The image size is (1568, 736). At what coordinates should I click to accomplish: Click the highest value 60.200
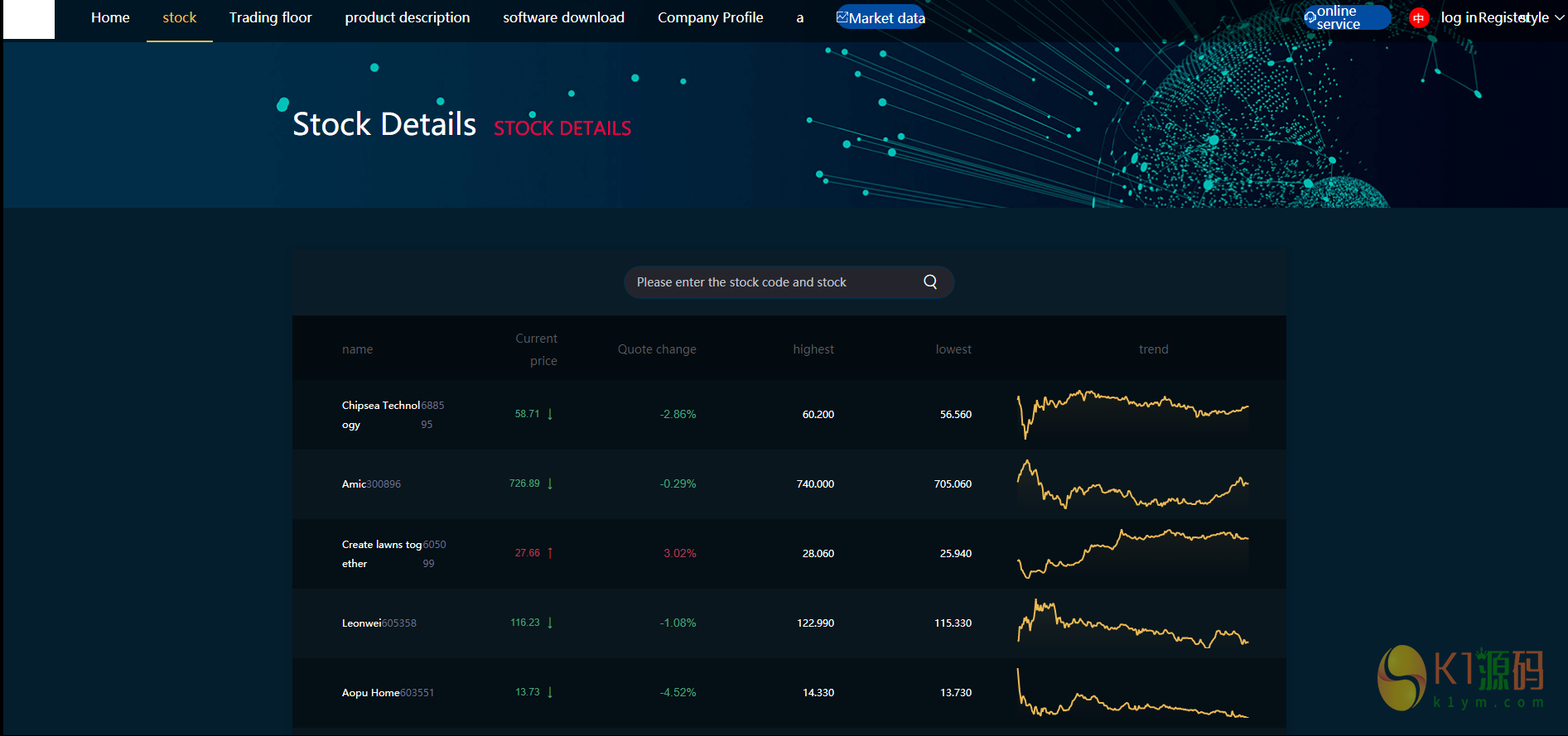[818, 414]
